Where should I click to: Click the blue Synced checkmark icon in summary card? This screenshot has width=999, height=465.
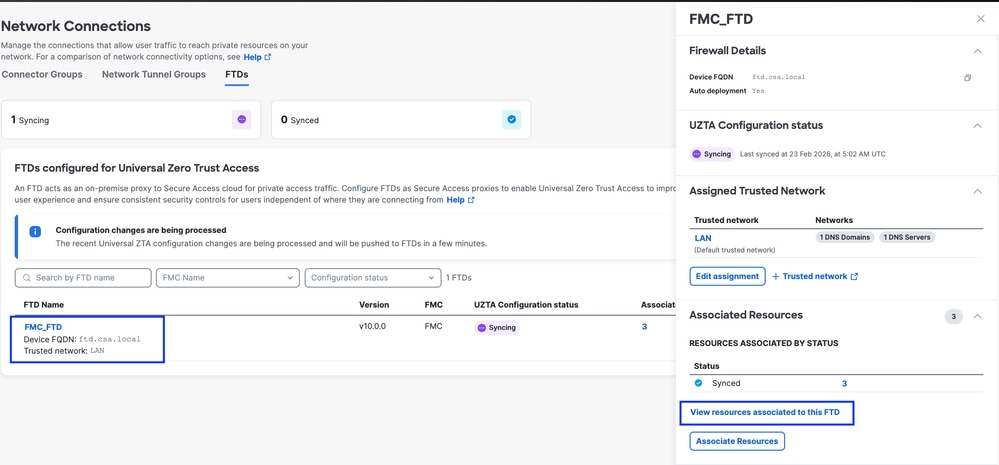(511, 119)
